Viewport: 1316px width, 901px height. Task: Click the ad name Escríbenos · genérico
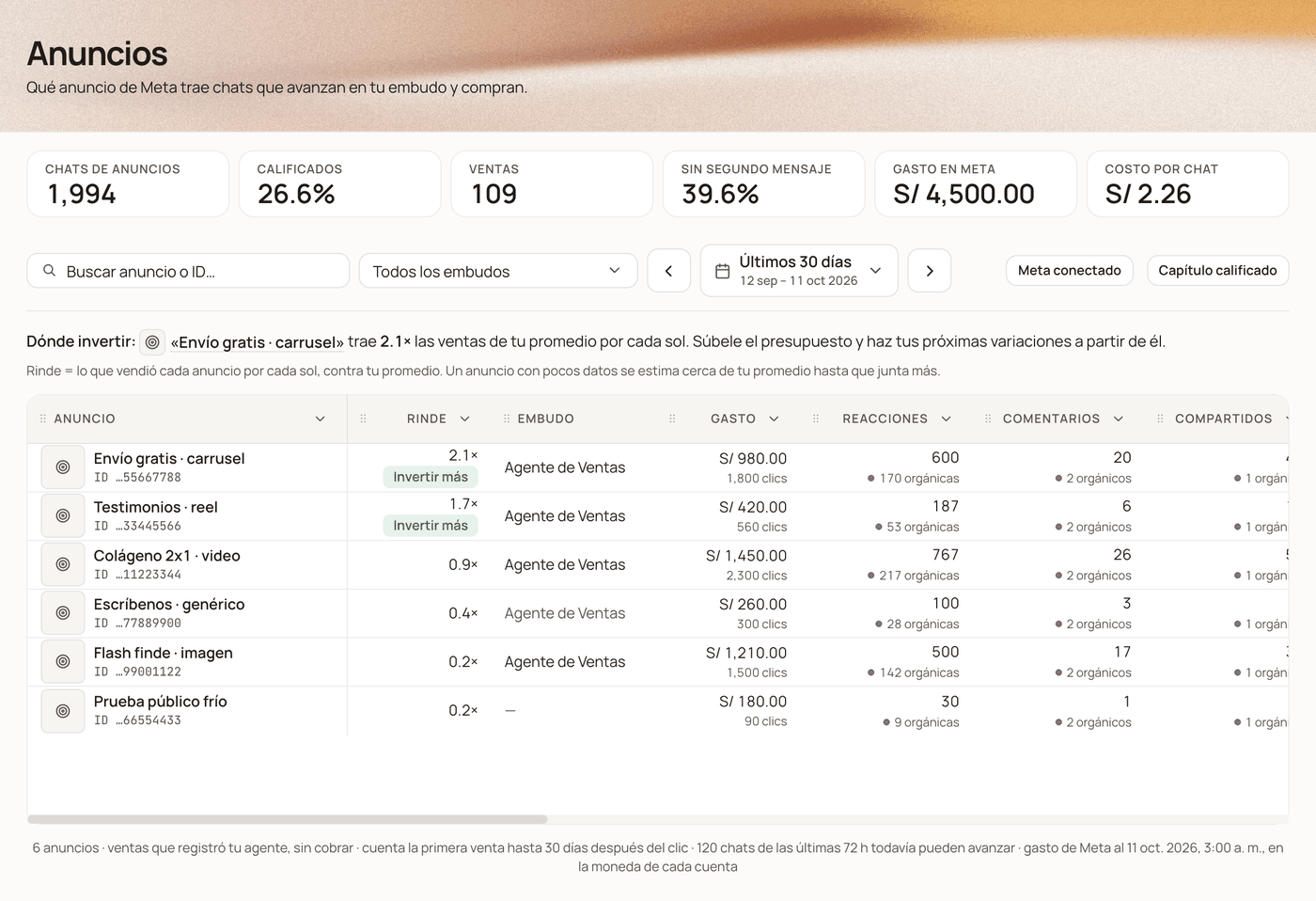coord(169,604)
